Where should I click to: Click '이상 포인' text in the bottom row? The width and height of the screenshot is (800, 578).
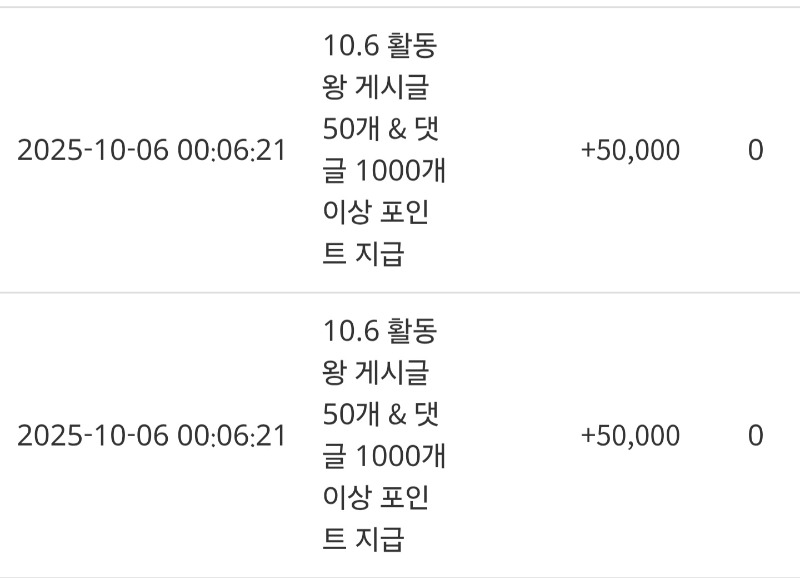[x=377, y=499]
